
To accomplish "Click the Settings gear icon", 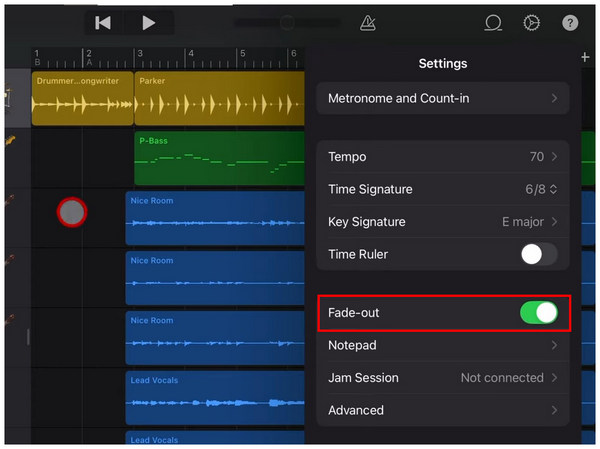I will pyautogui.click(x=531, y=22).
